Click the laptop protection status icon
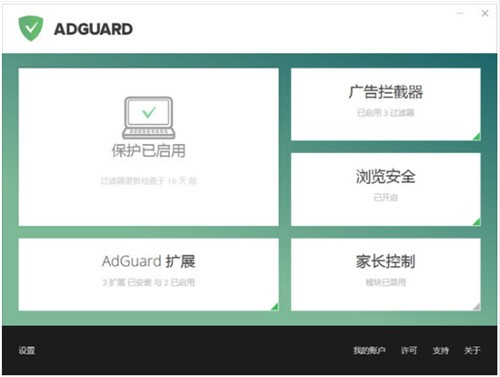Viewport: 500px width, 377px height. pos(149,118)
